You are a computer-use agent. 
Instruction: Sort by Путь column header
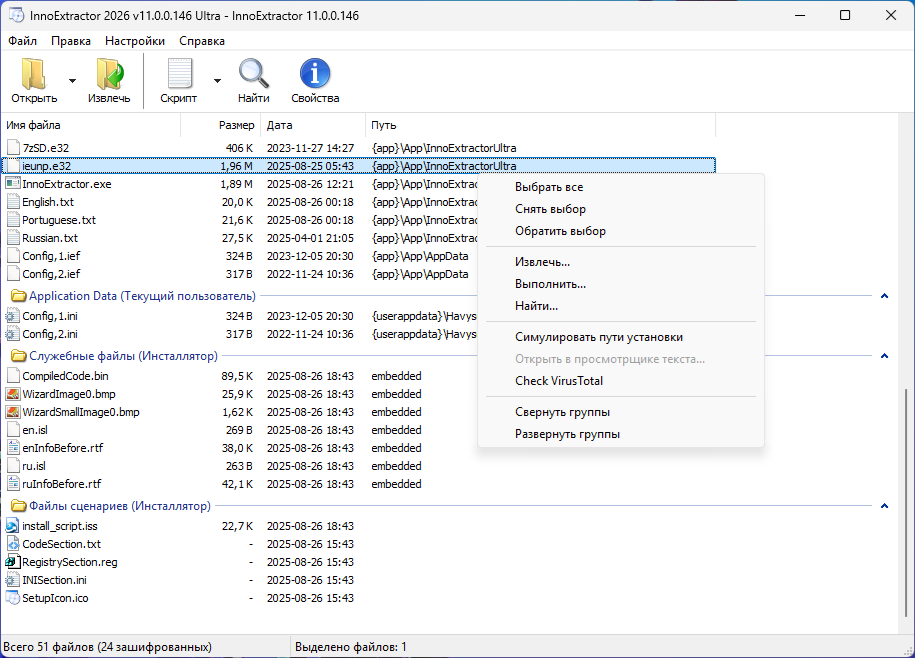coord(541,125)
